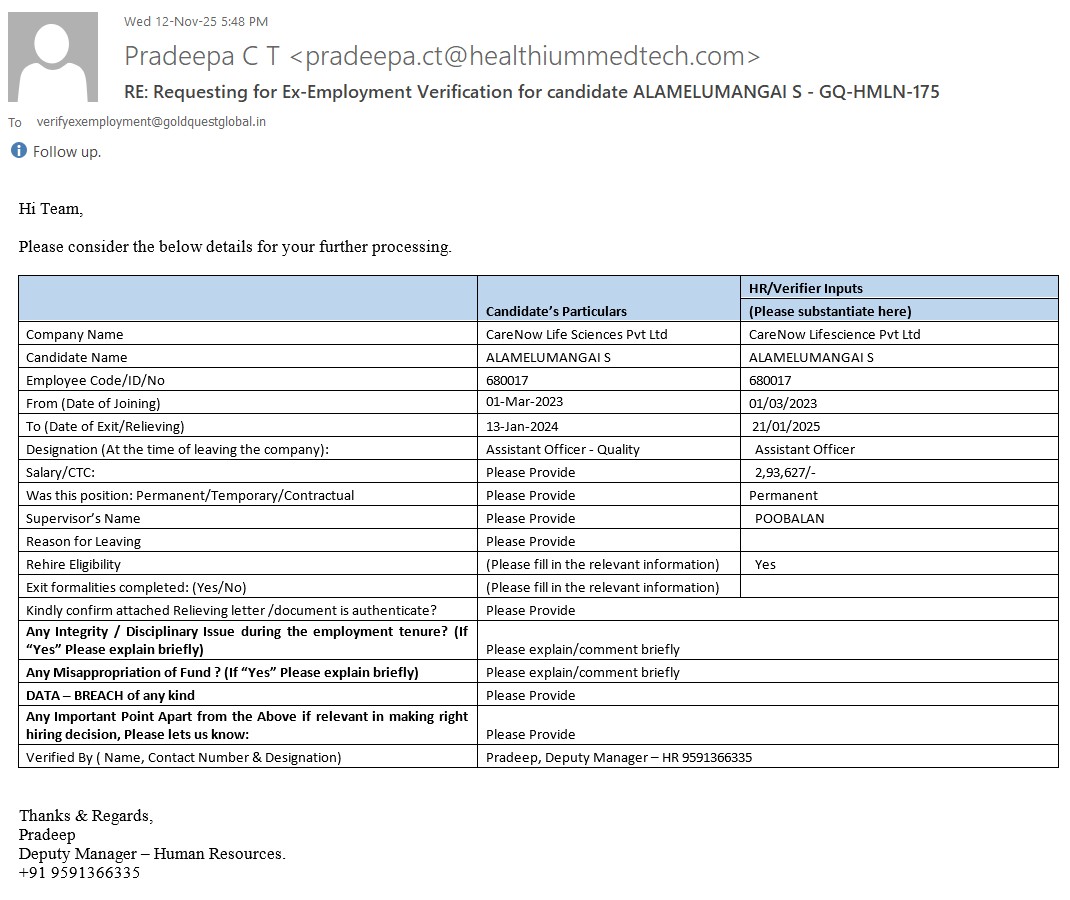
Task: Click 'Kindly confirm attached Relieving letter' row label
Action: 231,611
